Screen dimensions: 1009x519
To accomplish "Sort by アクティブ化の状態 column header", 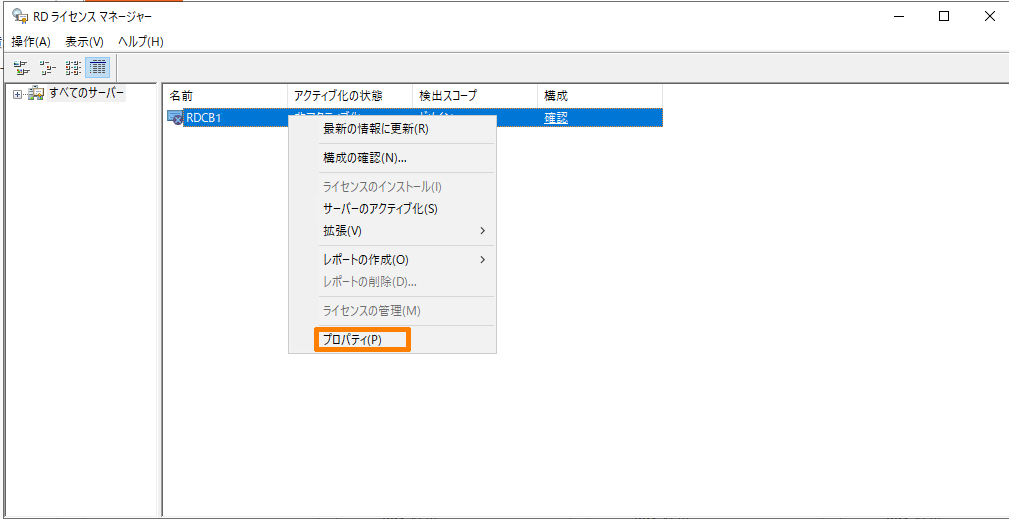I will 349,96.
